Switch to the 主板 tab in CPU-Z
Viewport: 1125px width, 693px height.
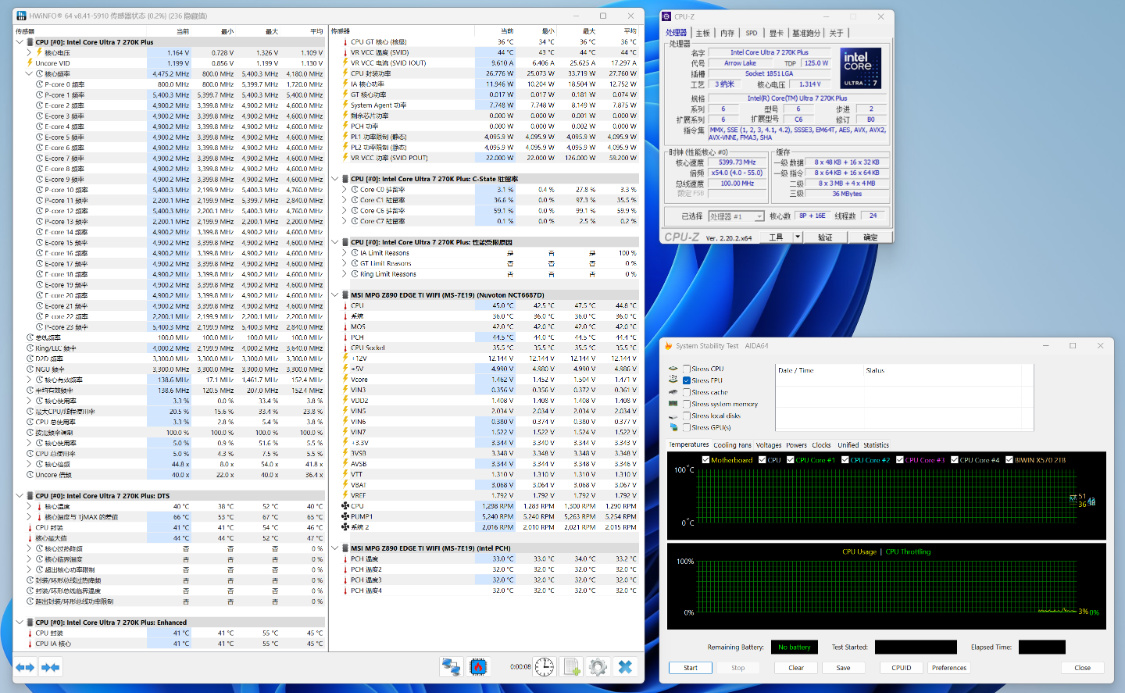point(703,33)
